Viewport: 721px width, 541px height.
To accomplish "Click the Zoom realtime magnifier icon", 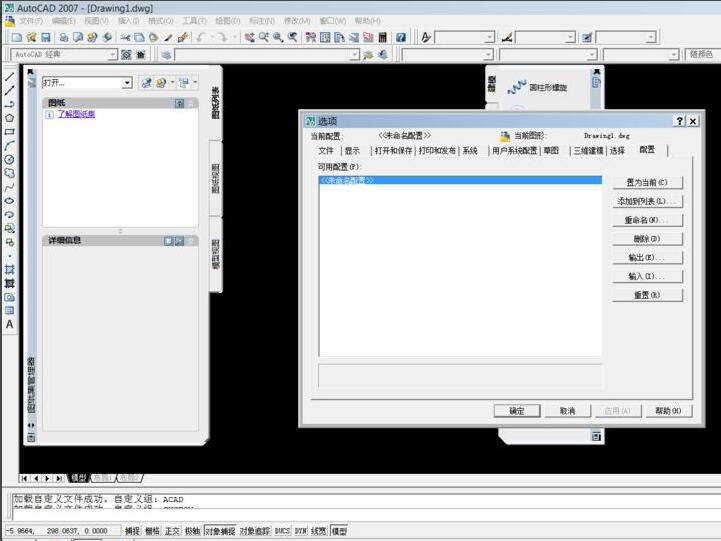I will click(x=263, y=37).
